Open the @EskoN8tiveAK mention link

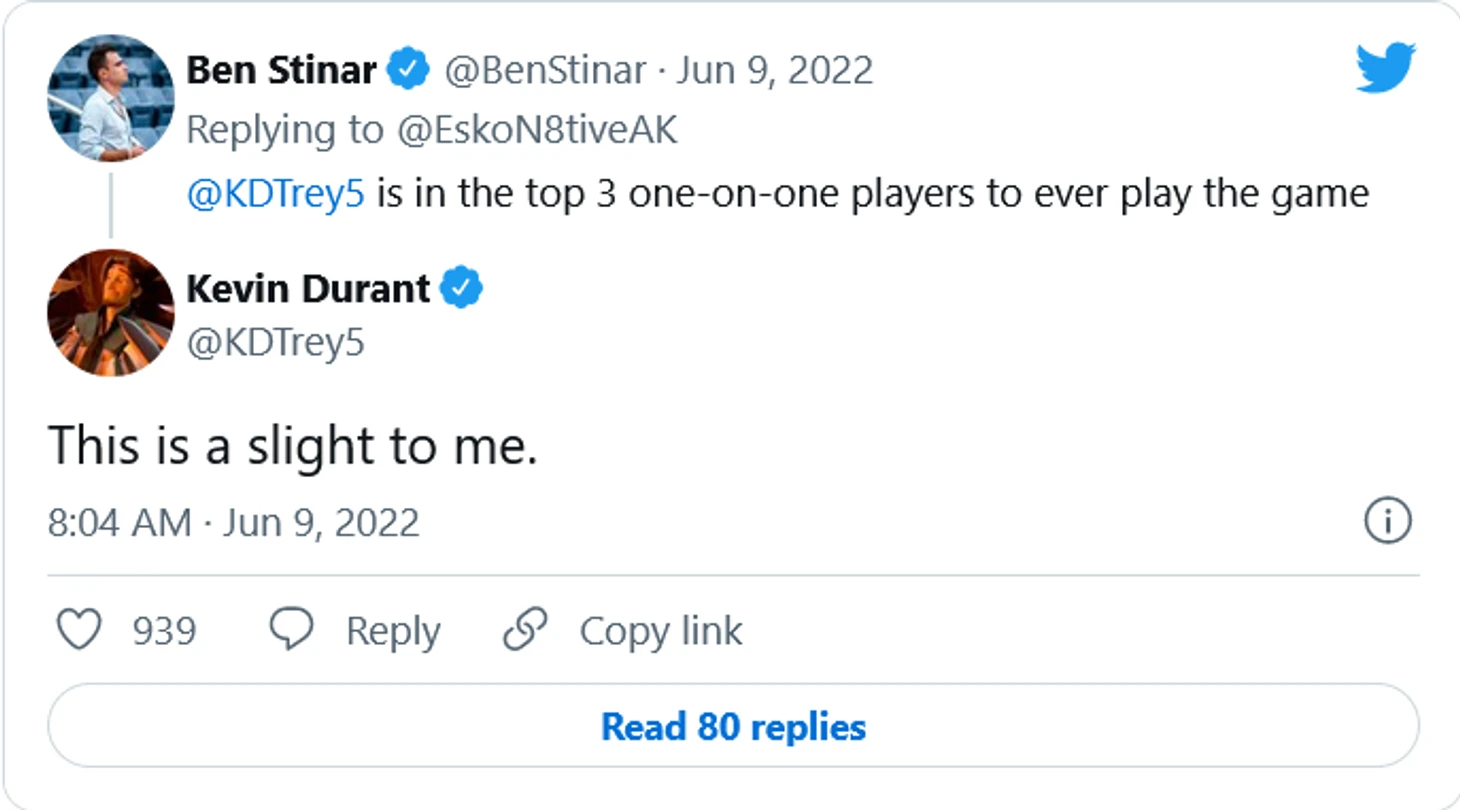pos(537,130)
